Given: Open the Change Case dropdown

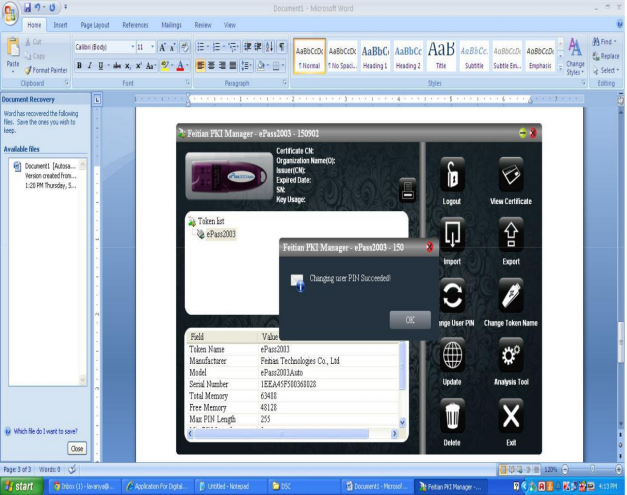Looking at the screenshot, I should coord(151,66).
